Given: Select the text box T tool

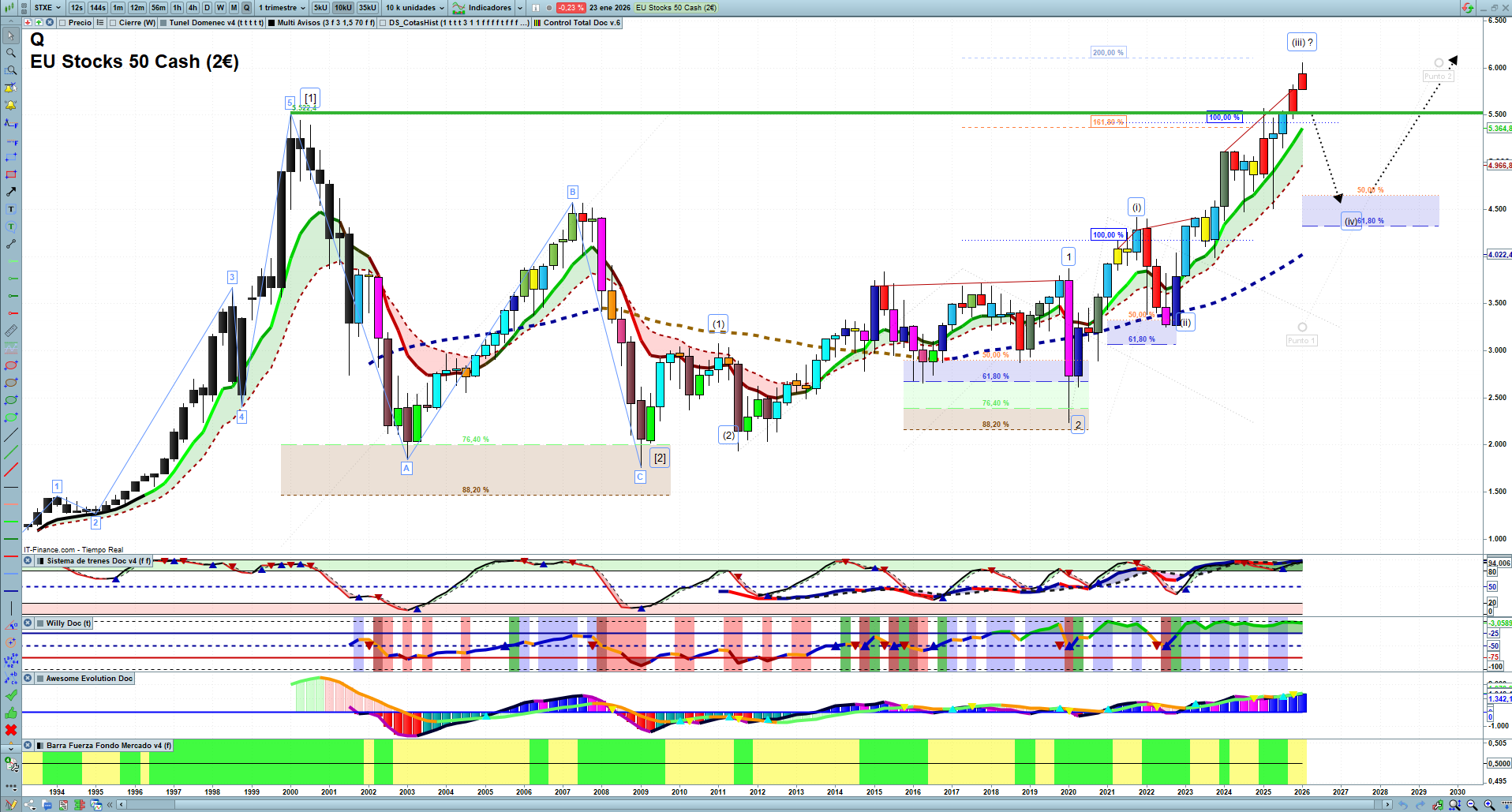Looking at the screenshot, I should click(11, 209).
